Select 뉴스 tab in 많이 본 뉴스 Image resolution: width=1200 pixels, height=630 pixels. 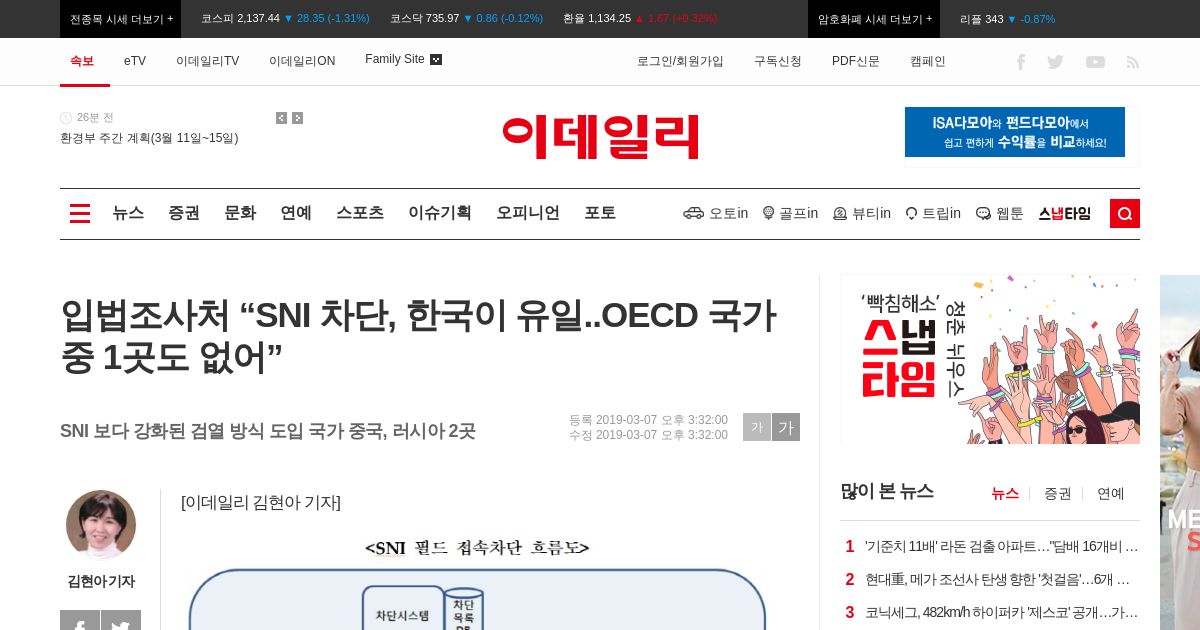pos(1005,493)
